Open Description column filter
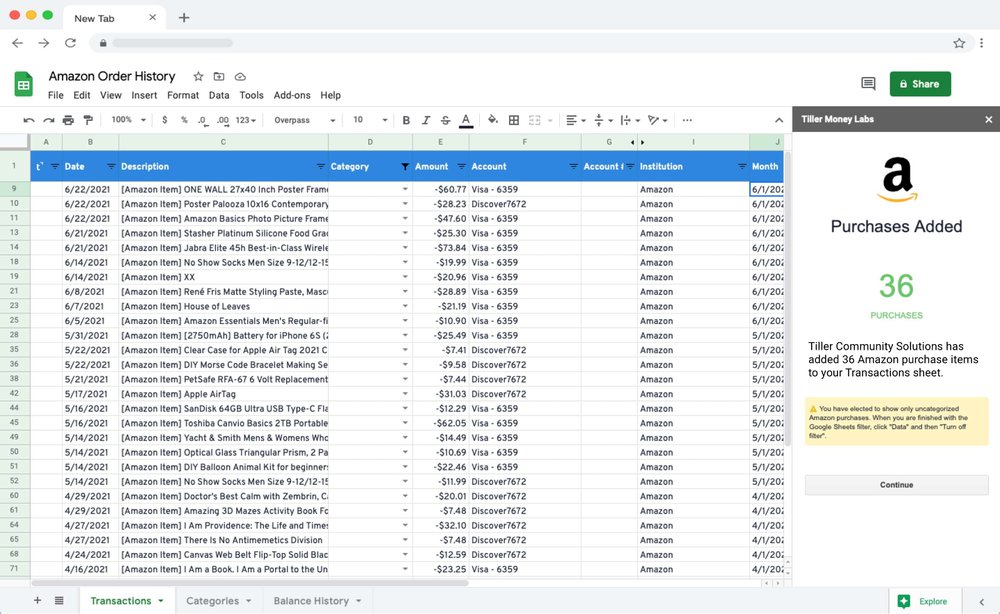Viewport: 1000px width, 614px height. [321, 166]
